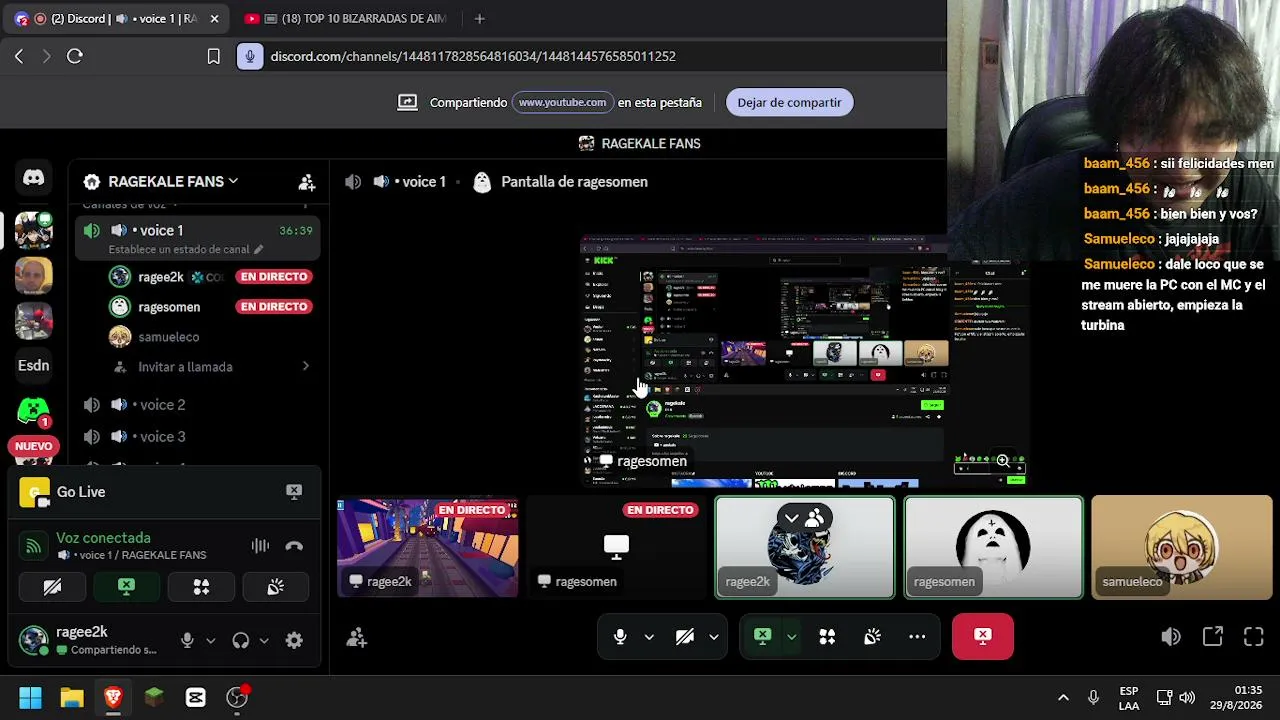The width and height of the screenshot is (1280, 720).
Task: Open the Esdn server in sidebar
Action: 33,365
